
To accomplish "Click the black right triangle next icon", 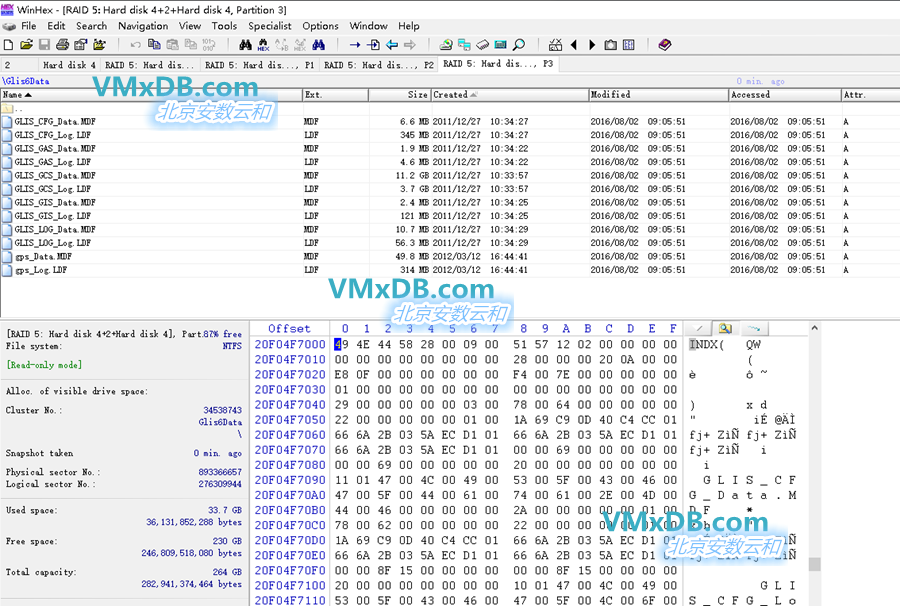I will 592,45.
